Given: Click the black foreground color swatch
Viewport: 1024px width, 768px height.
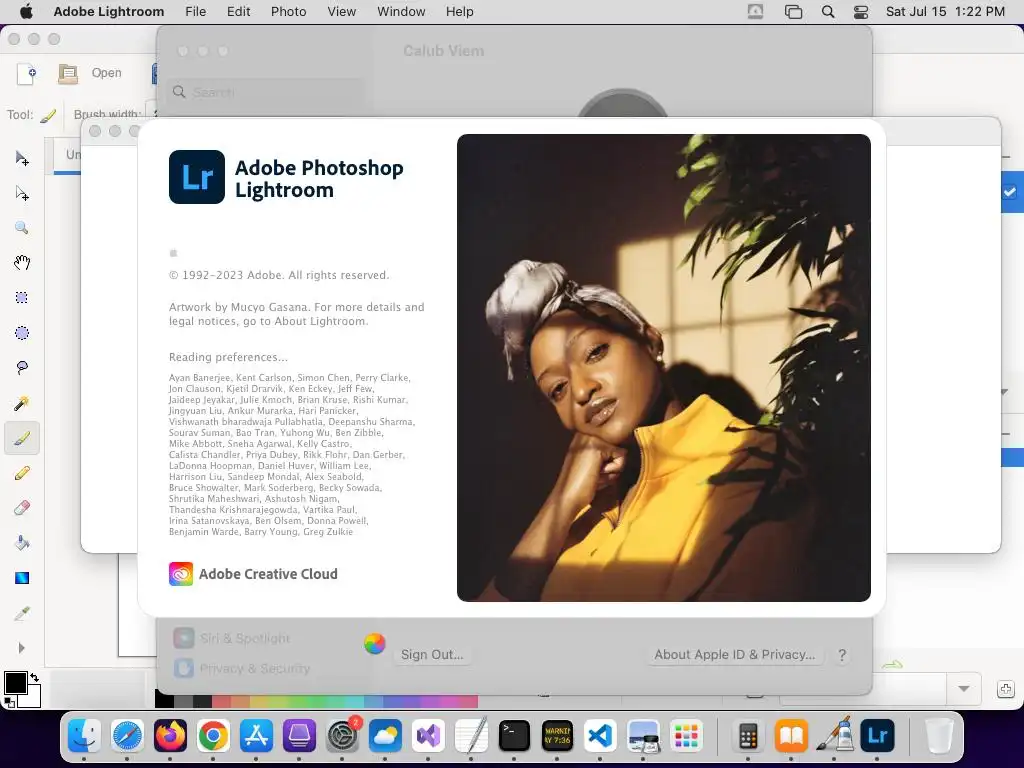Looking at the screenshot, I should coord(16,683).
